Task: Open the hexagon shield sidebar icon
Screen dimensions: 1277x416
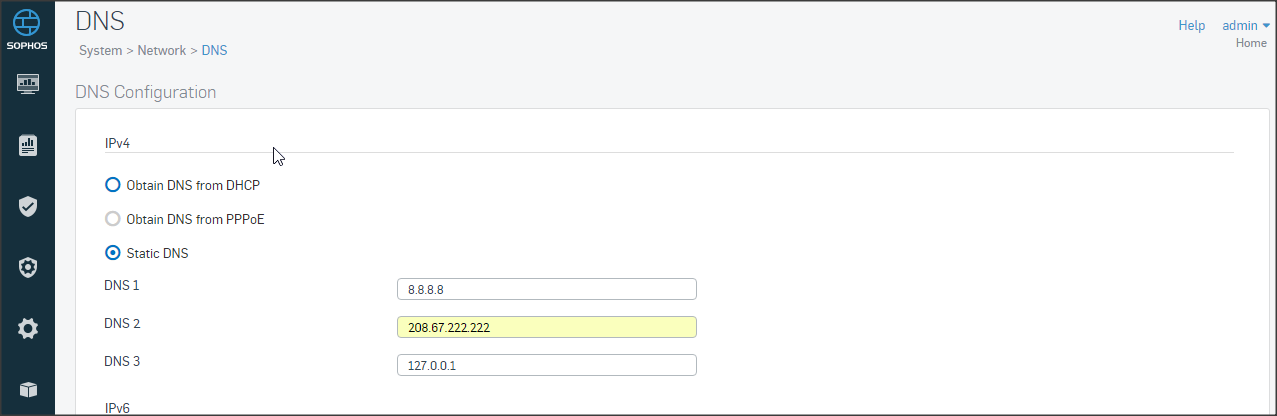Action: (x=28, y=267)
